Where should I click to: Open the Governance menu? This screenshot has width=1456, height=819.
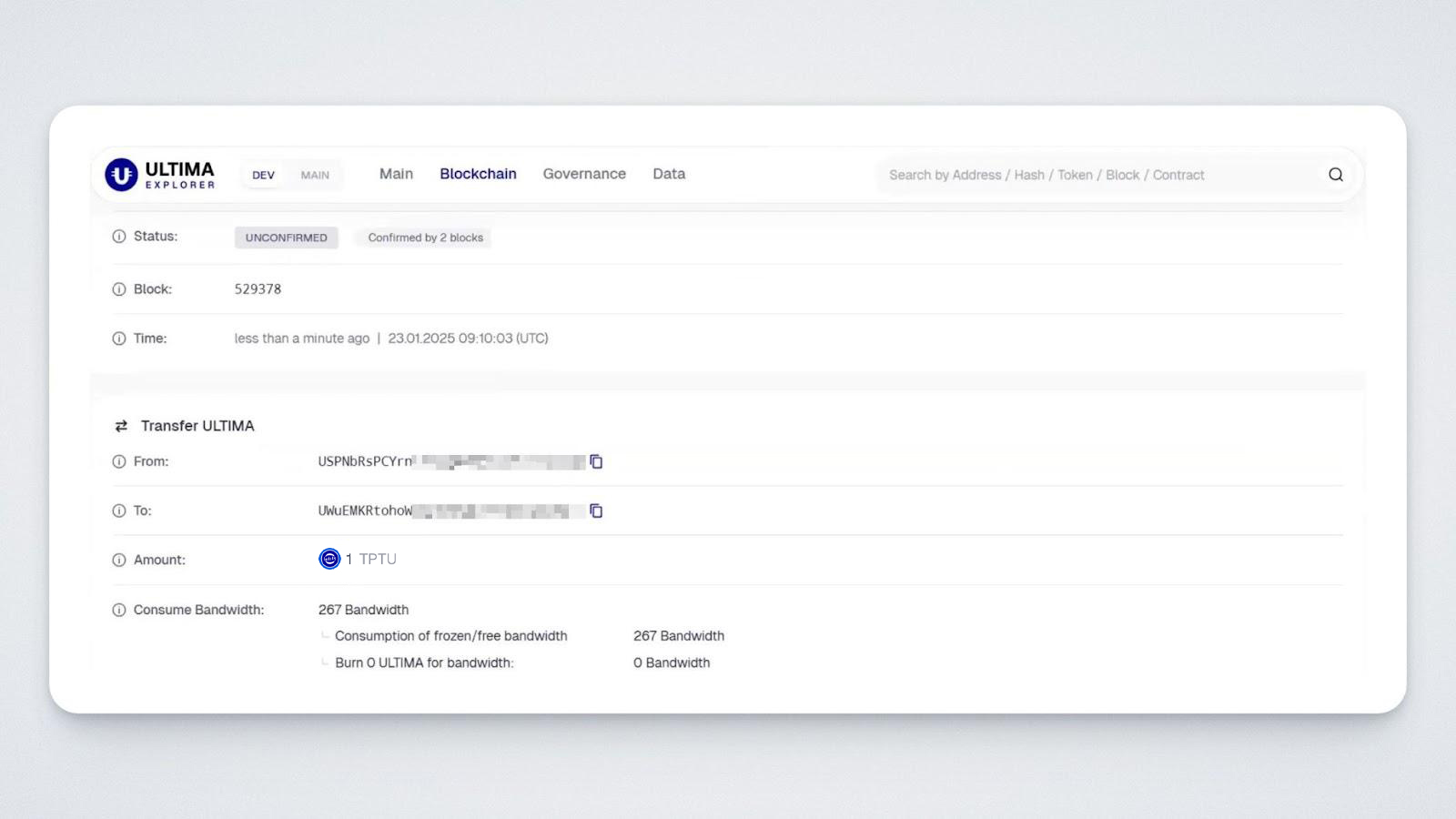click(x=584, y=174)
